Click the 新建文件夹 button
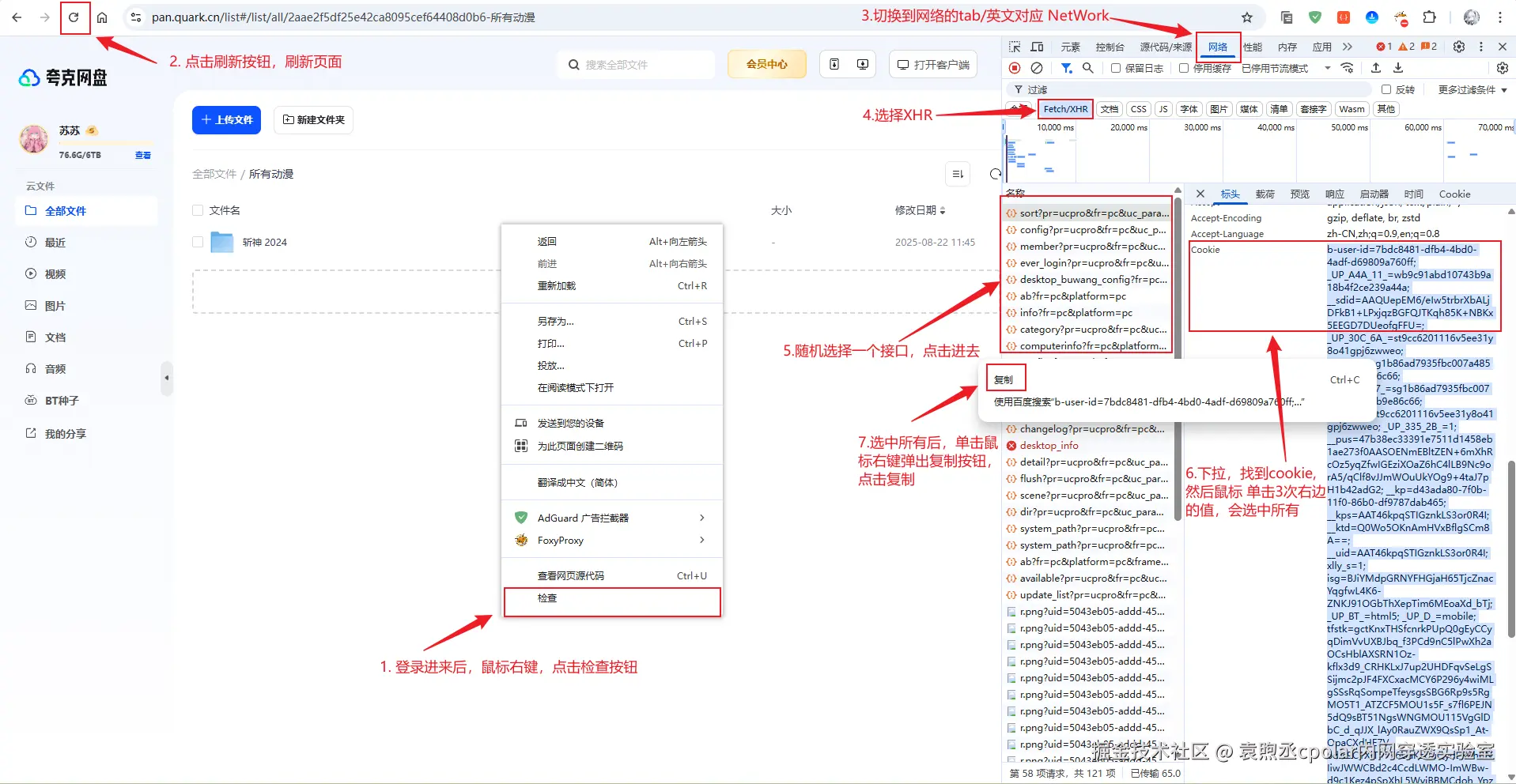 (313, 119)
